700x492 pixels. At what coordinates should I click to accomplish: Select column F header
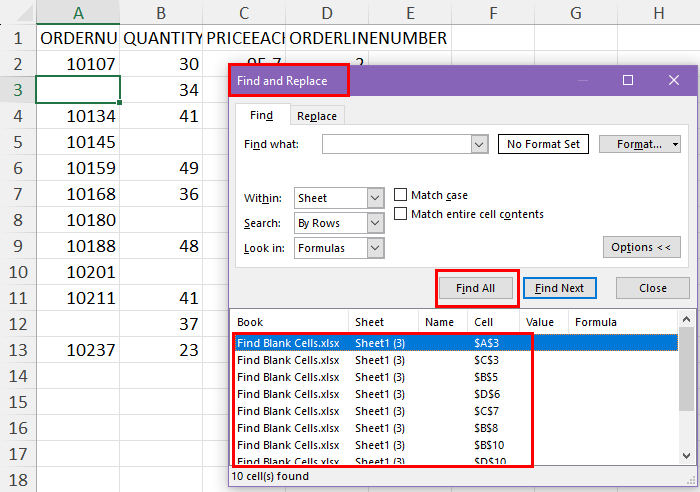point(493,13)
